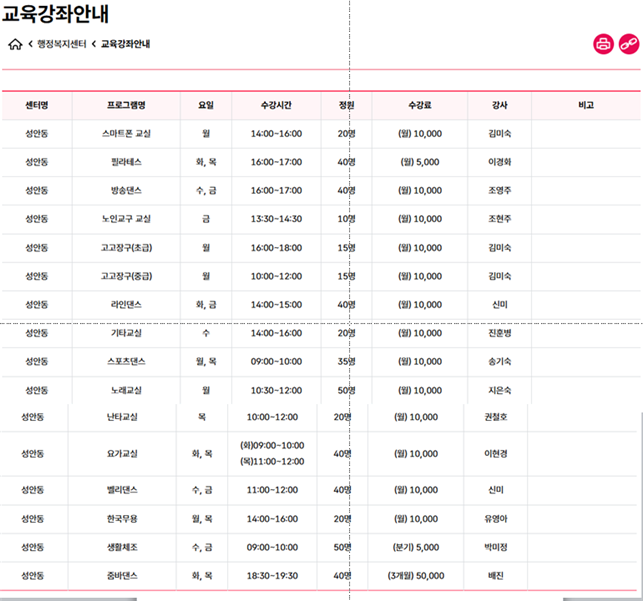Viewport: 643px width, 601px height.
Task: Click instructor name 권철호
Action: (x=496, y=417)
